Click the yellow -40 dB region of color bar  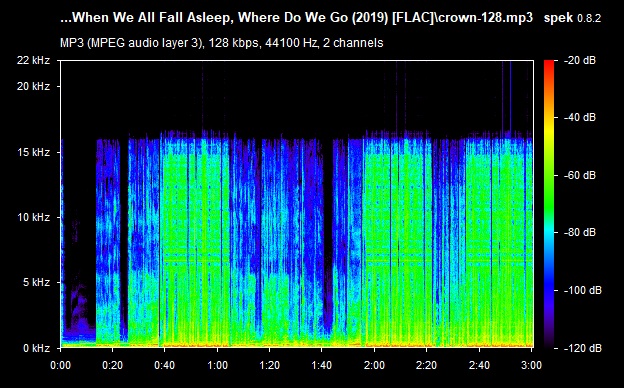(x=549, y=118)
